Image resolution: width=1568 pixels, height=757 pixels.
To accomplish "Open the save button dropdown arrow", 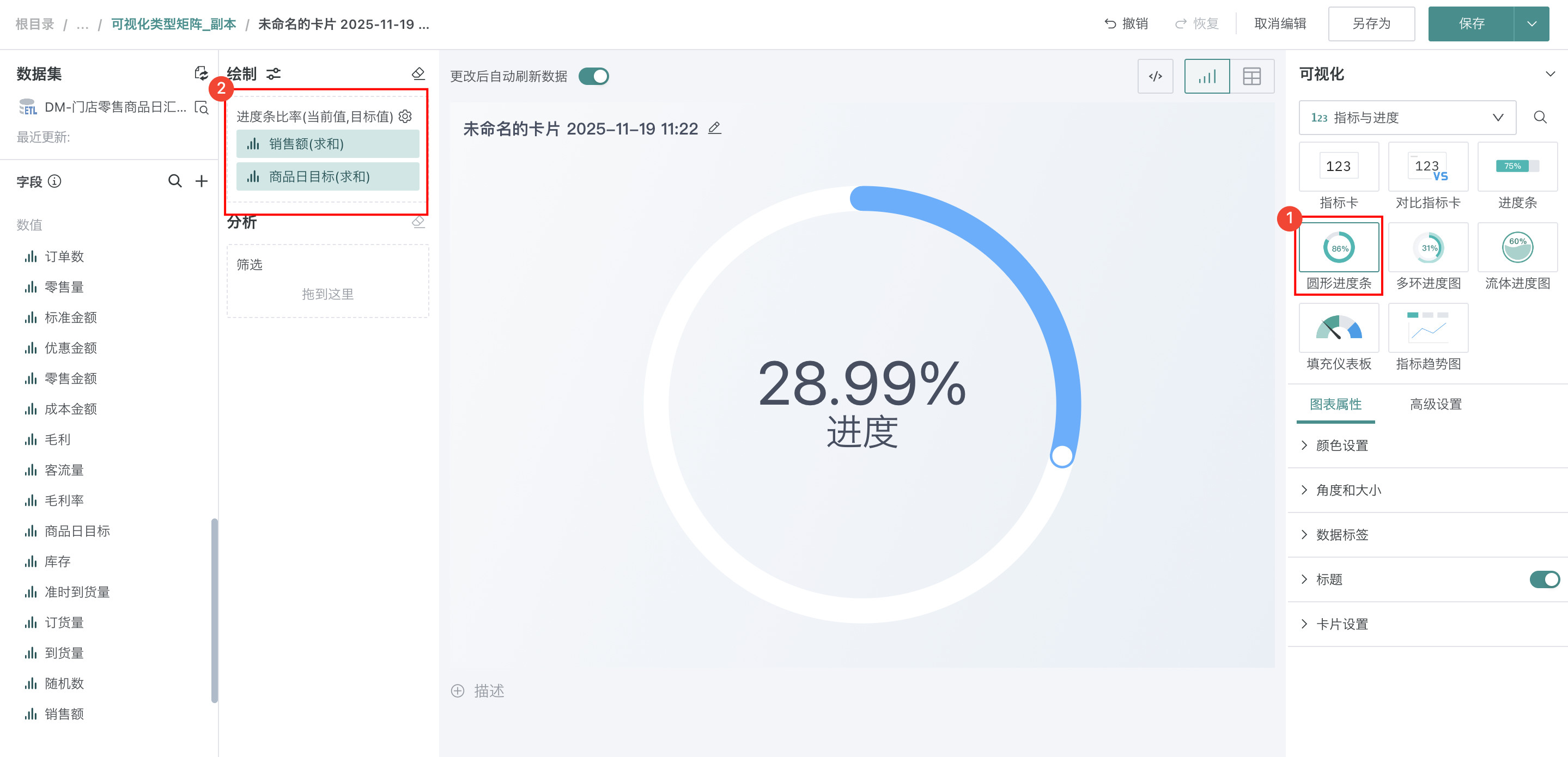I will pyautogui.click(x=1531, y=24).
